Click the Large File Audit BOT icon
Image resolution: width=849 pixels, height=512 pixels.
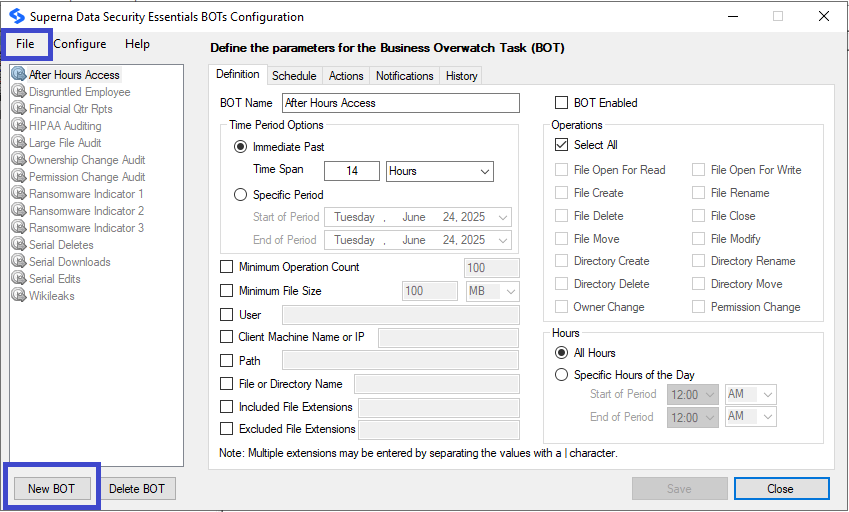[x=19, y=142]
